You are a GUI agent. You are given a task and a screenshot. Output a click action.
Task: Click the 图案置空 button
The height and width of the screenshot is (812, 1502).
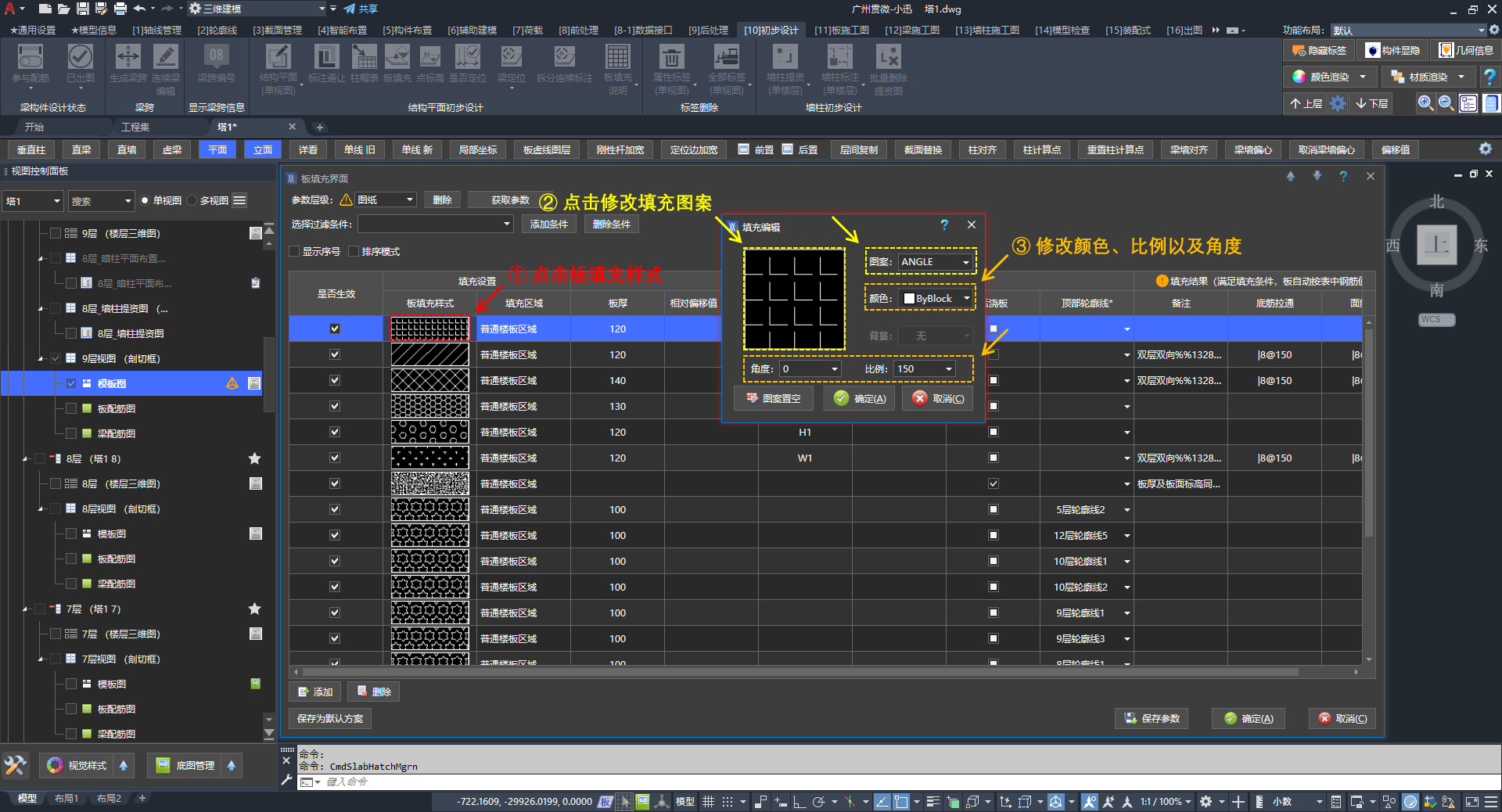(x=773, y=398)
